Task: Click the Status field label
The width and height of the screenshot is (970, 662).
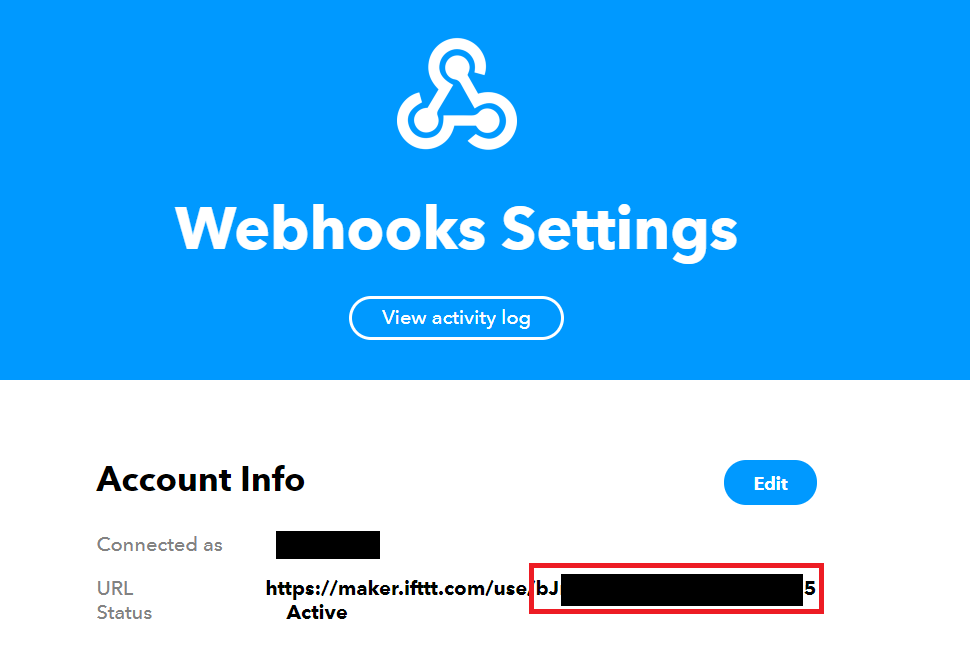Action: (x=124, y=613)
